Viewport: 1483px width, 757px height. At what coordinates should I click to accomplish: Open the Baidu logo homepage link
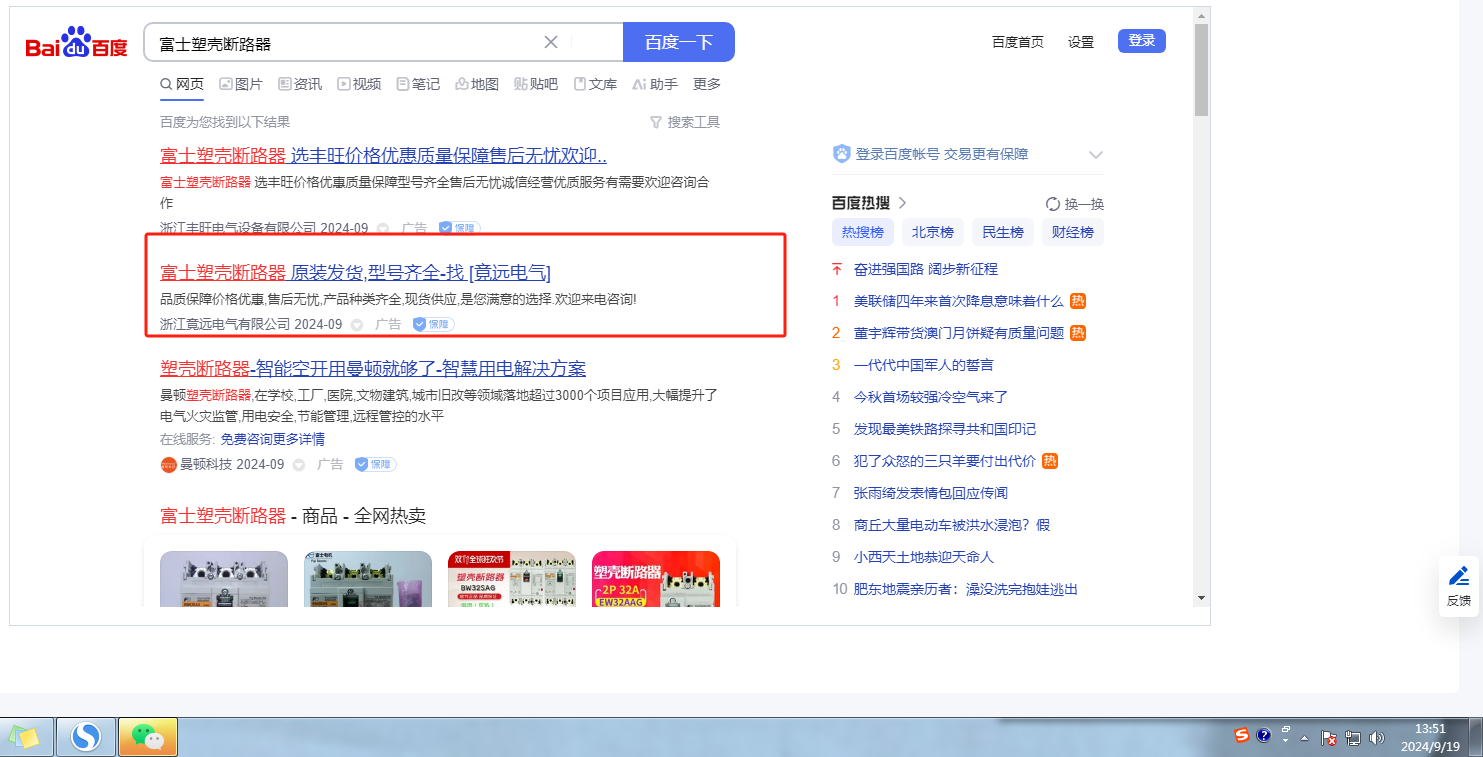click(77, 44)
